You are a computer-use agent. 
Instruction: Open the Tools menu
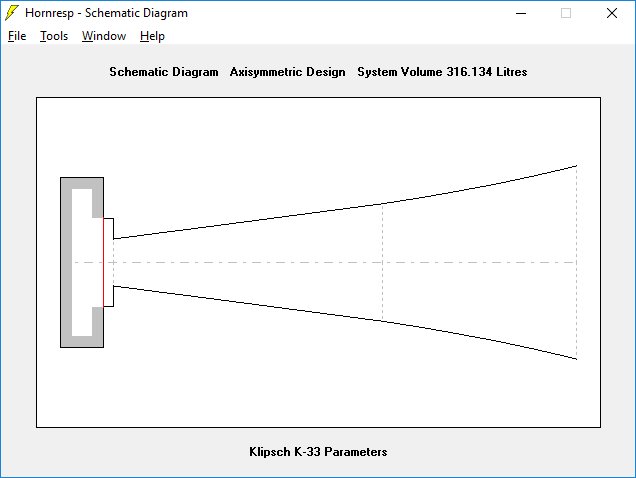click(54, 36)
